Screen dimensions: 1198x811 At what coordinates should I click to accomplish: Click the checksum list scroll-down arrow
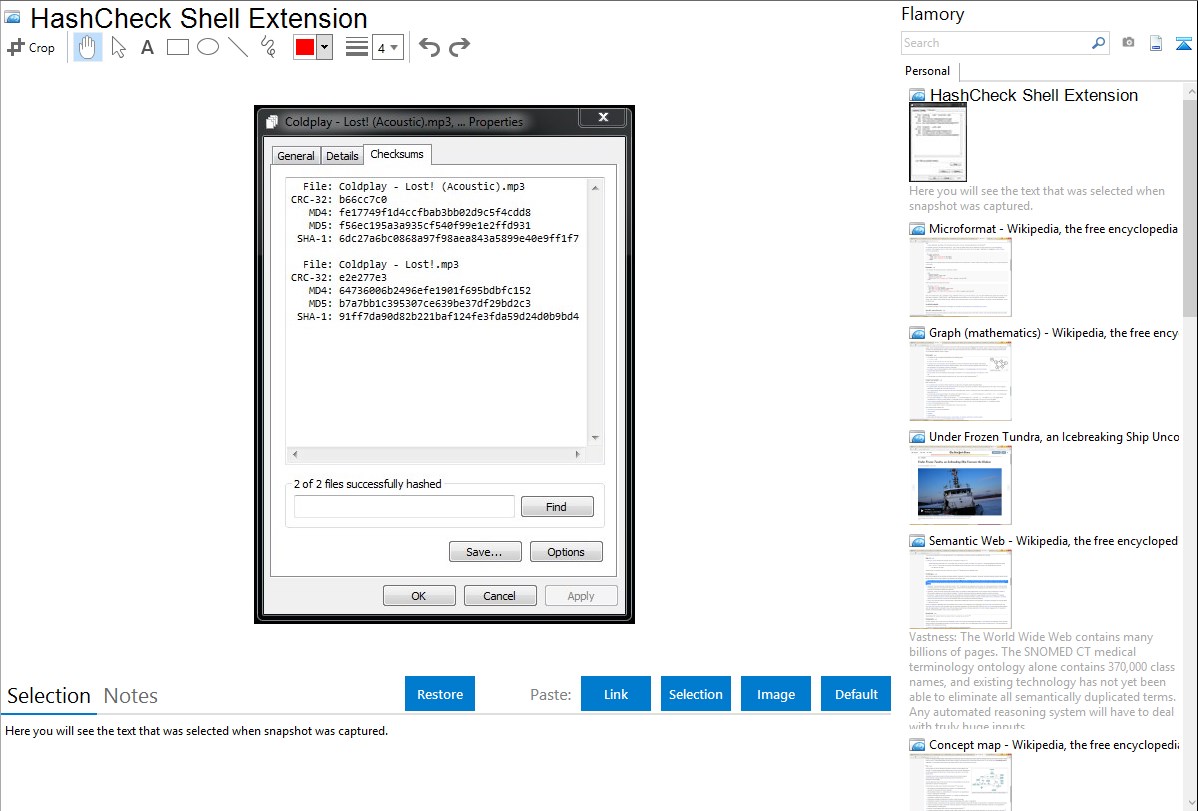tap(595, 438)
